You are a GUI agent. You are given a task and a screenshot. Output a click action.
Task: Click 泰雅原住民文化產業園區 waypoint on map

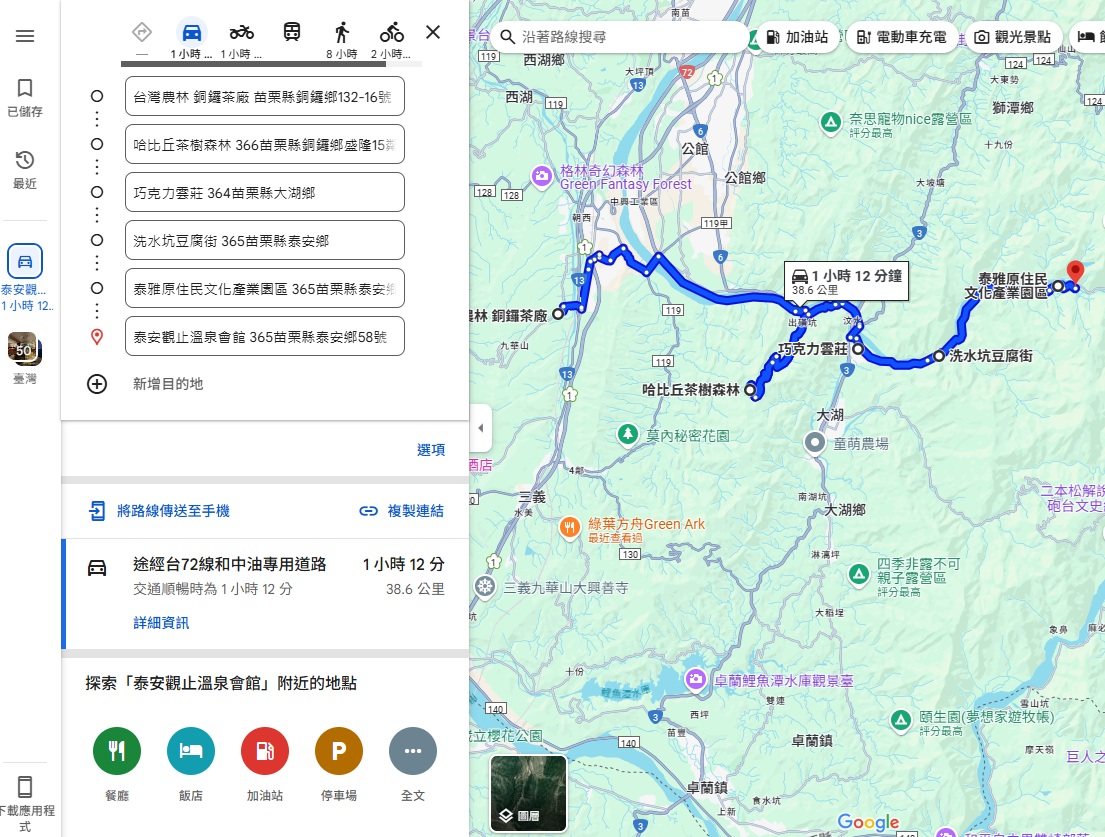[1057, 286]
